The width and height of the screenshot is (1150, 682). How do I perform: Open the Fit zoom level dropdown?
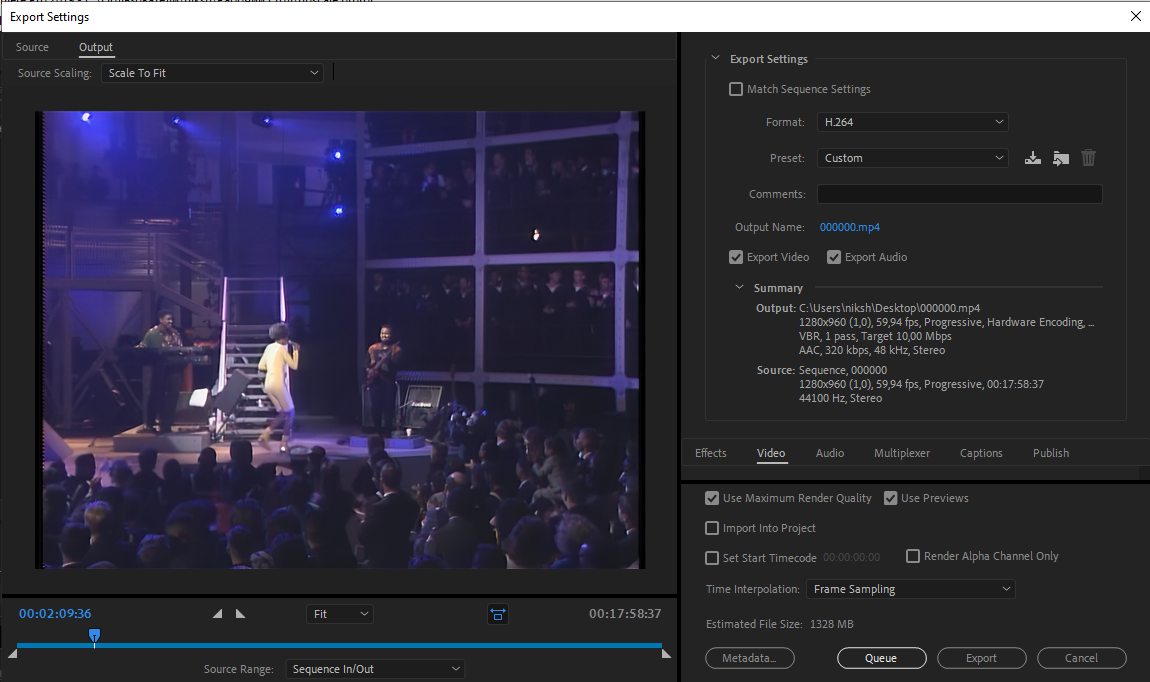(340, 614)
